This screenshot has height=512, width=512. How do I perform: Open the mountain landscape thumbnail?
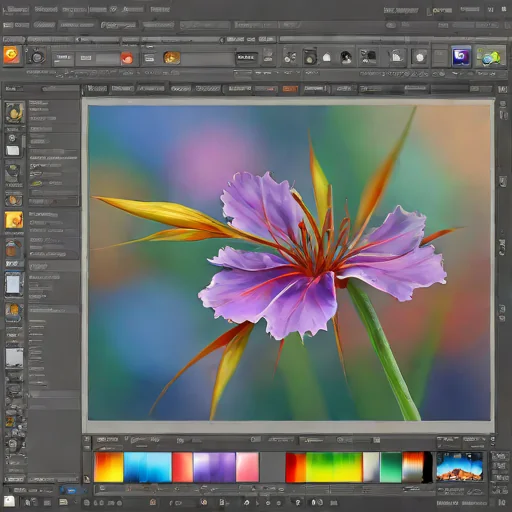pos(459,466)
